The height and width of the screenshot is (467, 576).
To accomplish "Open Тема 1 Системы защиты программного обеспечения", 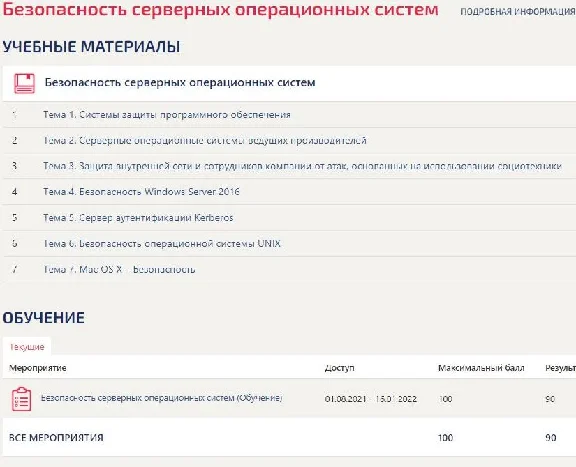I will point(167,115).
